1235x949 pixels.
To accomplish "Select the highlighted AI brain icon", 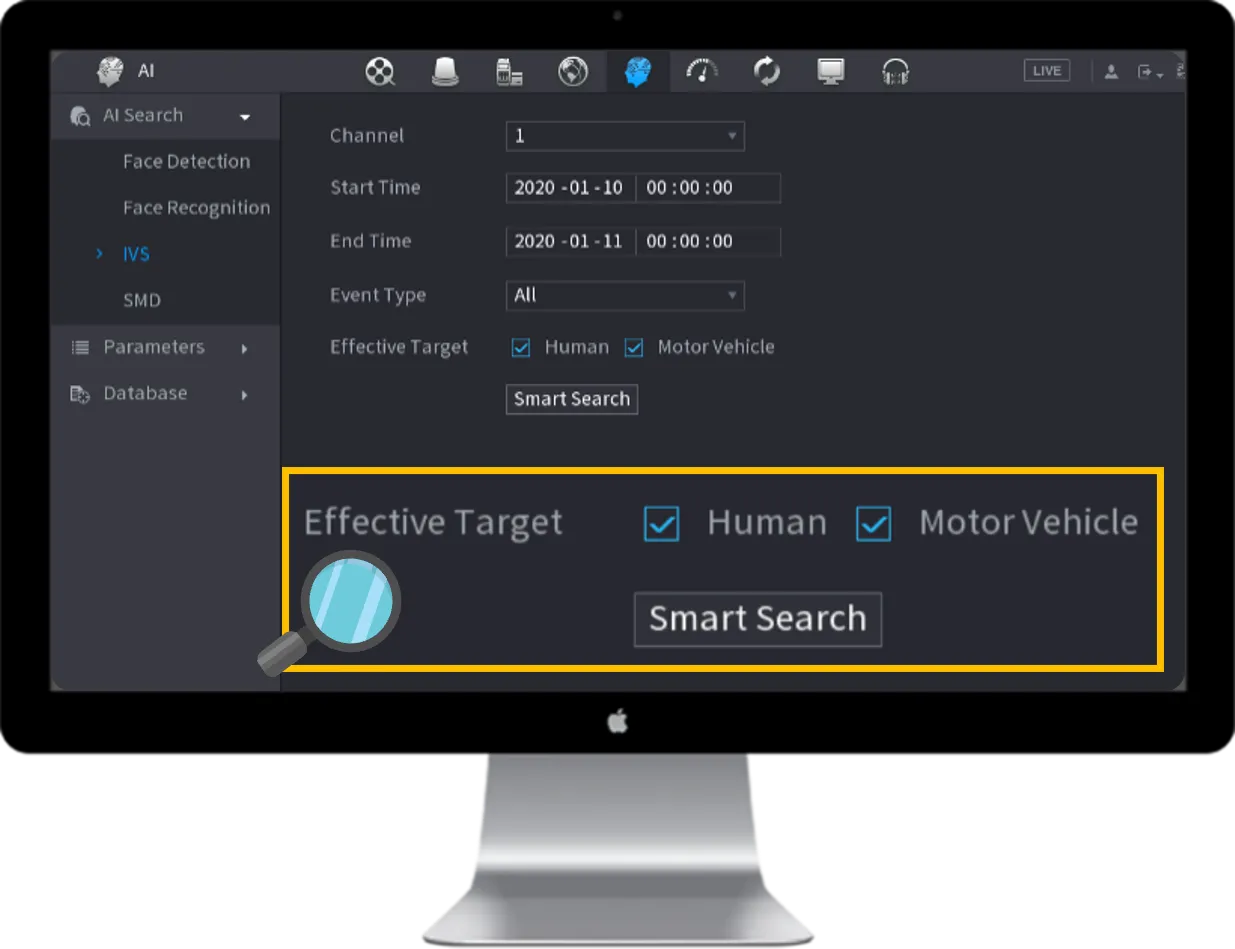I will point(638,72).
